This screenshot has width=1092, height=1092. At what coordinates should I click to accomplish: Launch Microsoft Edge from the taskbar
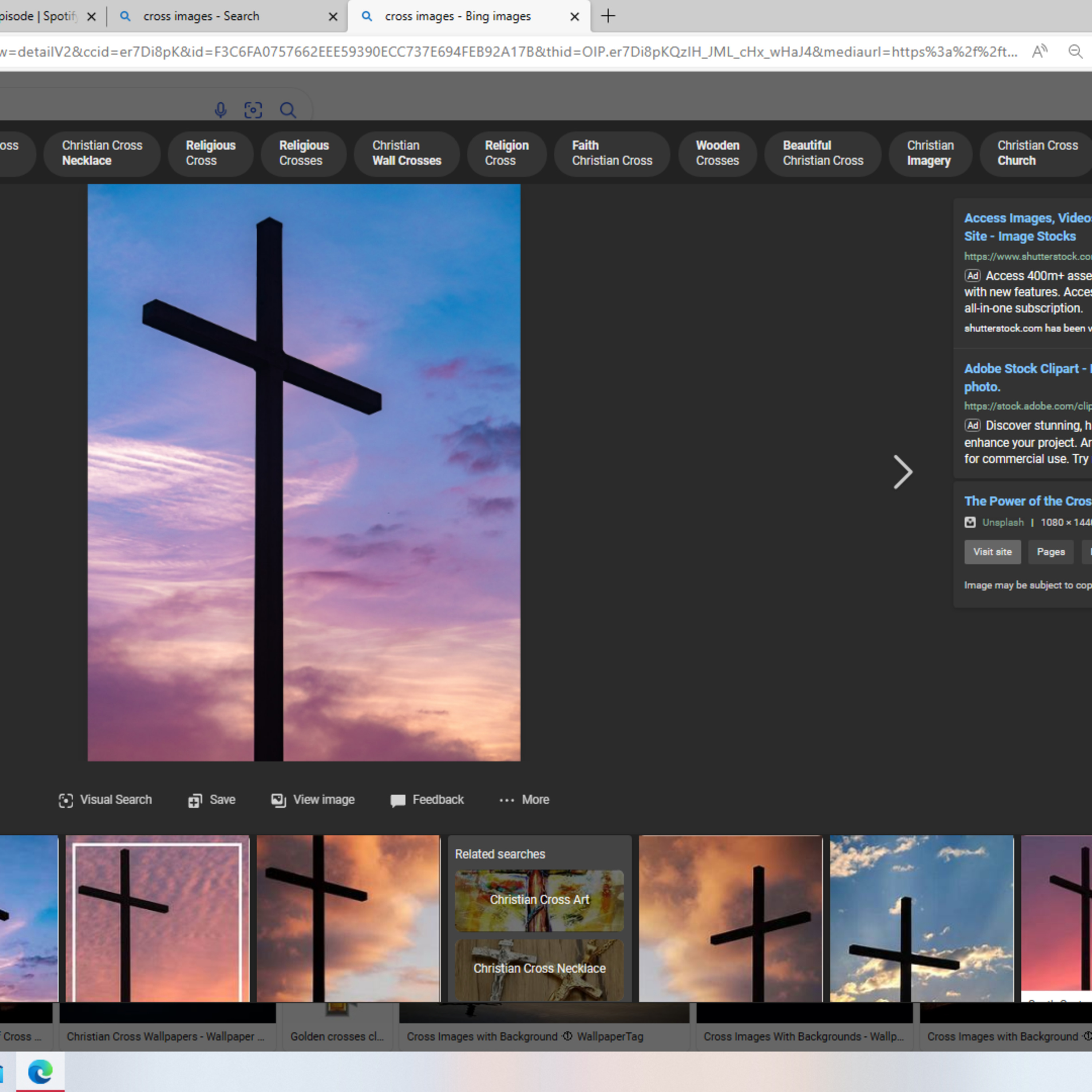coord(40,1071)
